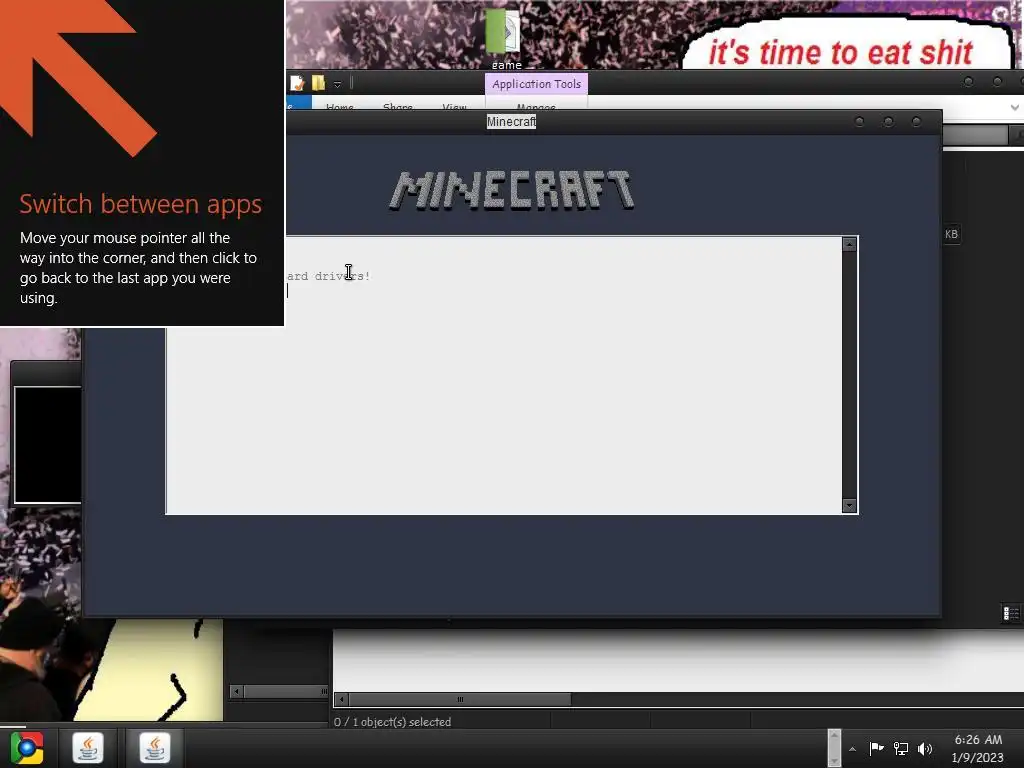The image size is (1024, 768).
Task: Click the 'ard drivers!' log line
Action: [328, 276]
